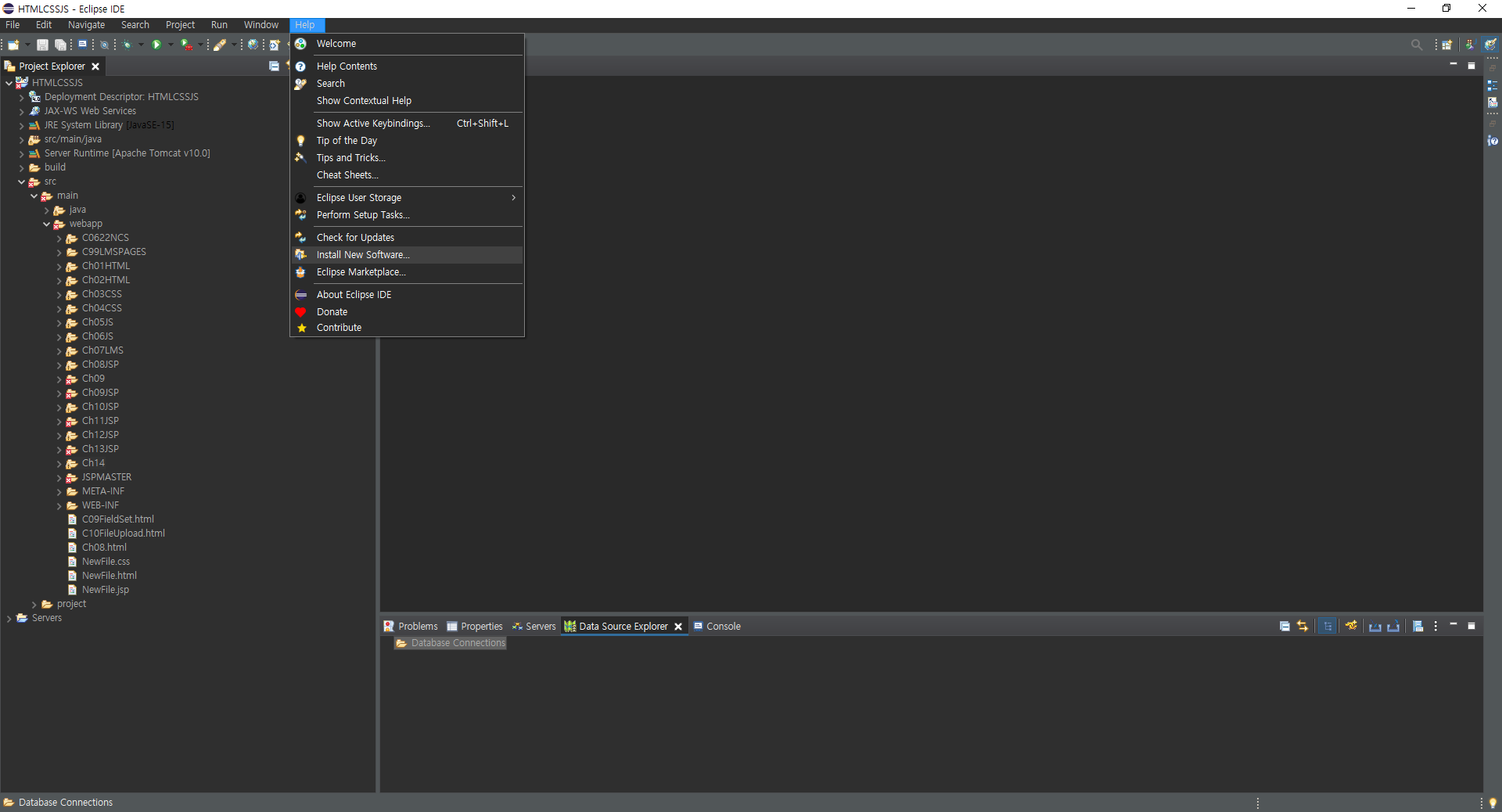Expand the JRE System Library node
The width and height of the screenshot is (1502, 812).
21,125
